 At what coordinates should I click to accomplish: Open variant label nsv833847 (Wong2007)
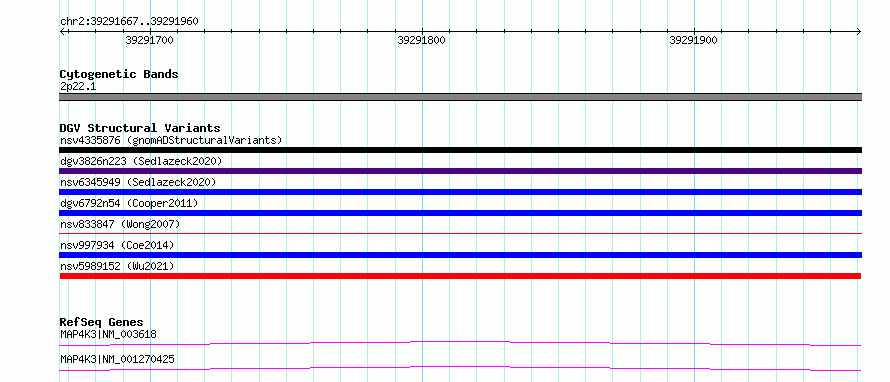[120, 224]
